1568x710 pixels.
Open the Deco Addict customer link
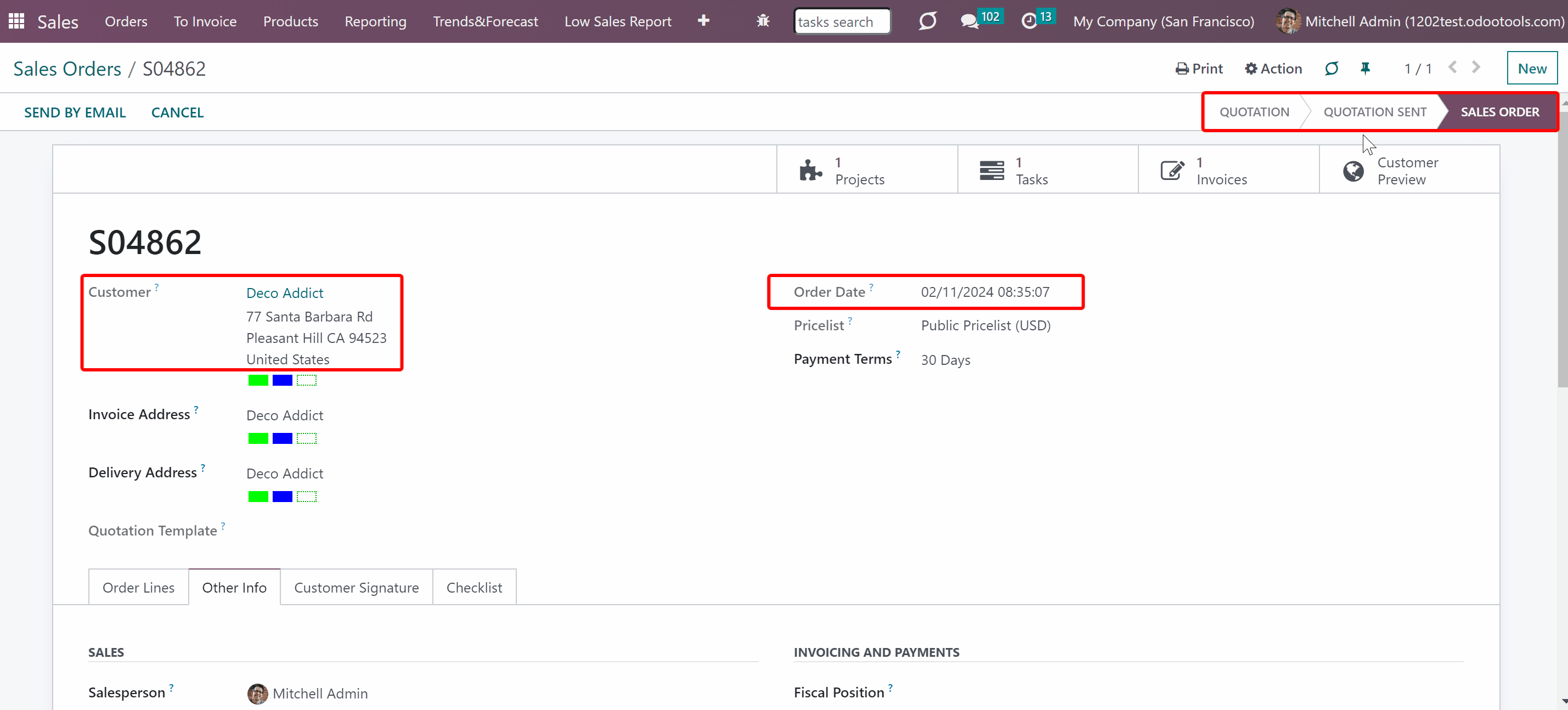284,293
